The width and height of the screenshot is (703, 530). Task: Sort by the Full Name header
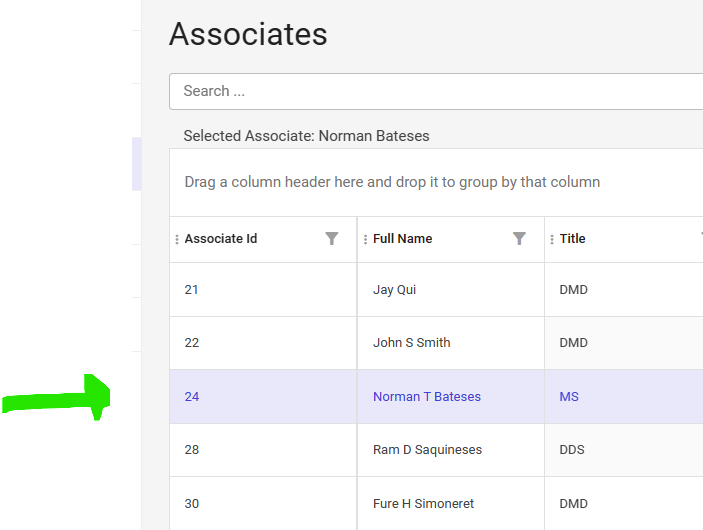(402, 239)
